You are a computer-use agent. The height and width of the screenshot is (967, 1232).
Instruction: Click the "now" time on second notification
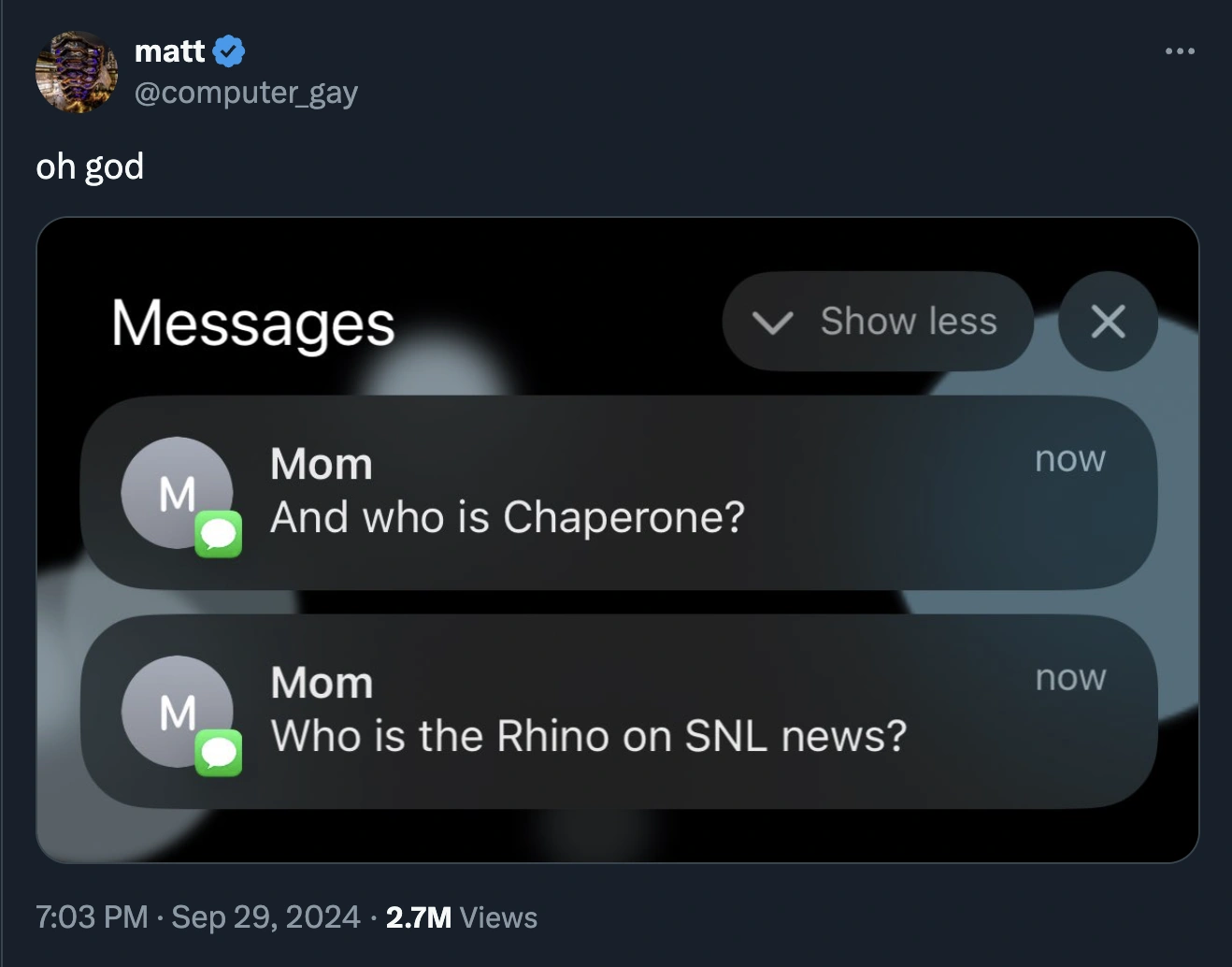[x=1070, y=678]
